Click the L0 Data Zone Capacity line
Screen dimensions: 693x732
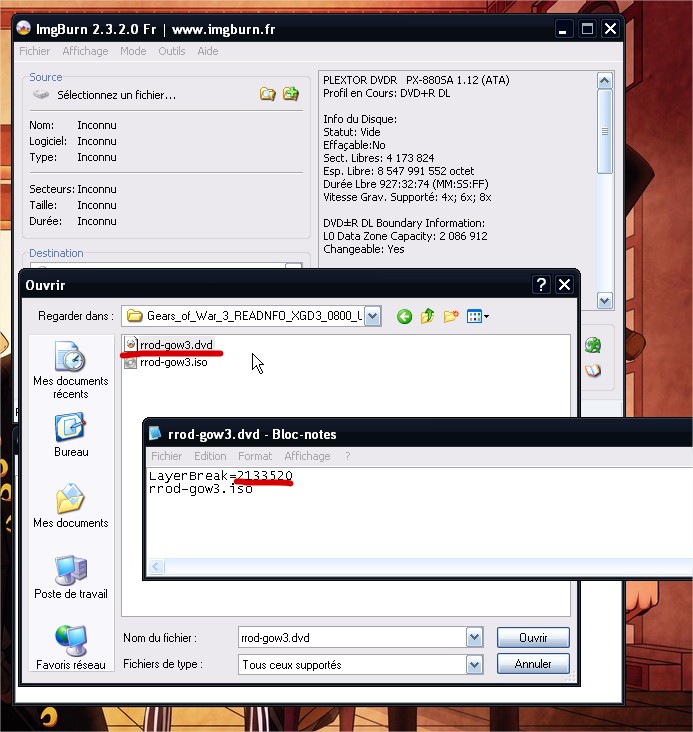coord(405,236)
